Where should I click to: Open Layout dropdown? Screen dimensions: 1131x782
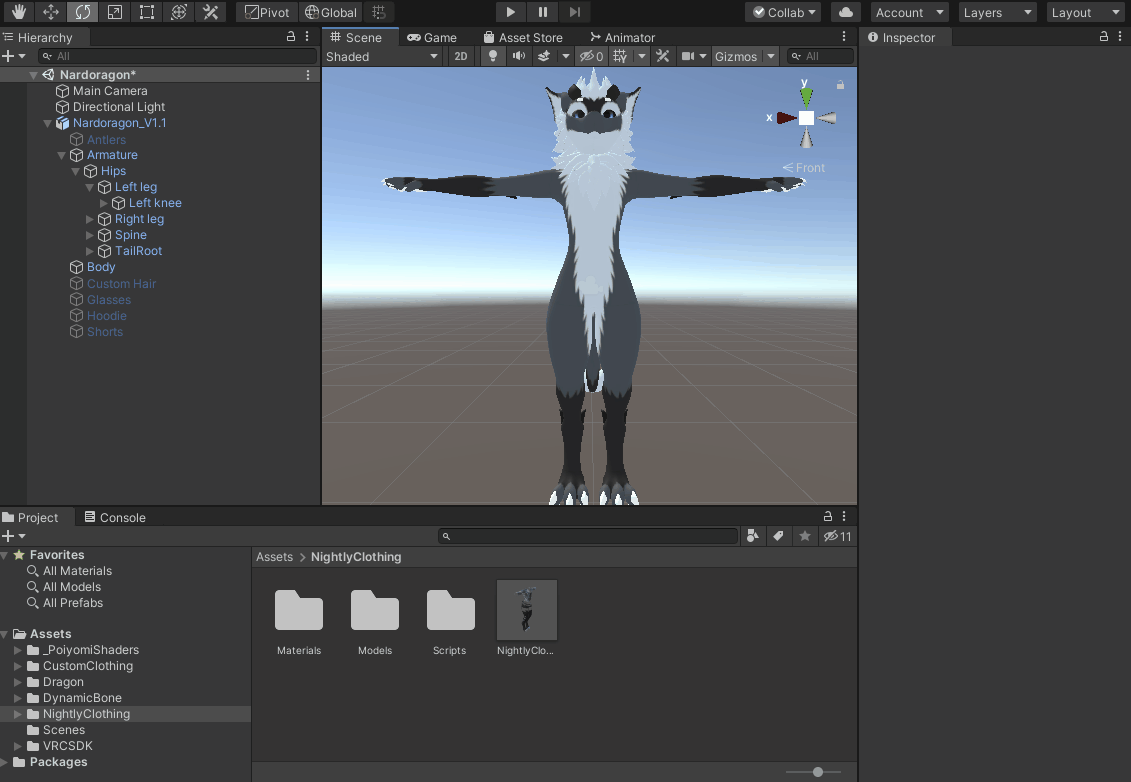click(1086, 12)
